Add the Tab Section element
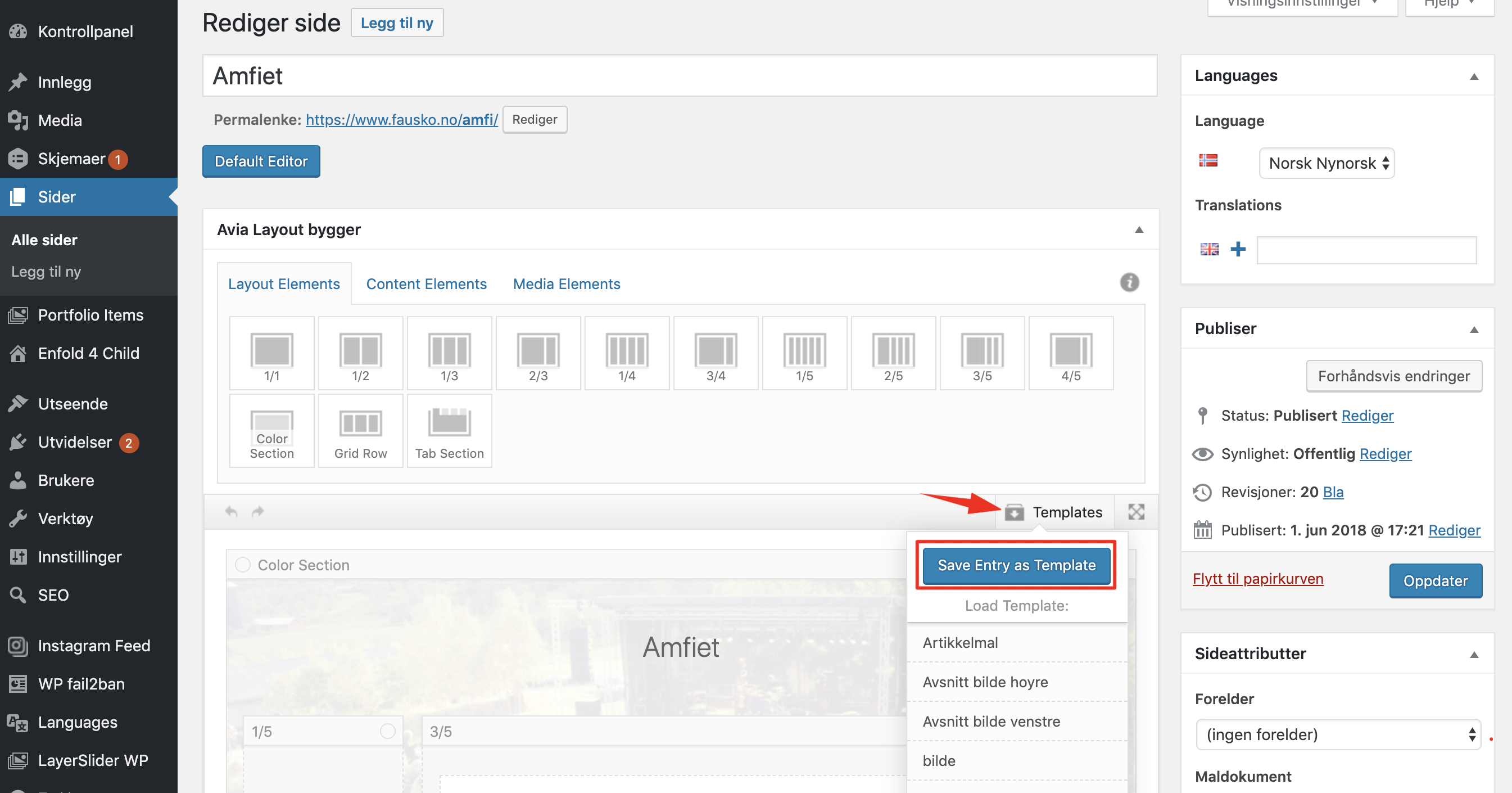This screenshot has height=793, width=1512. coord(449,431)
